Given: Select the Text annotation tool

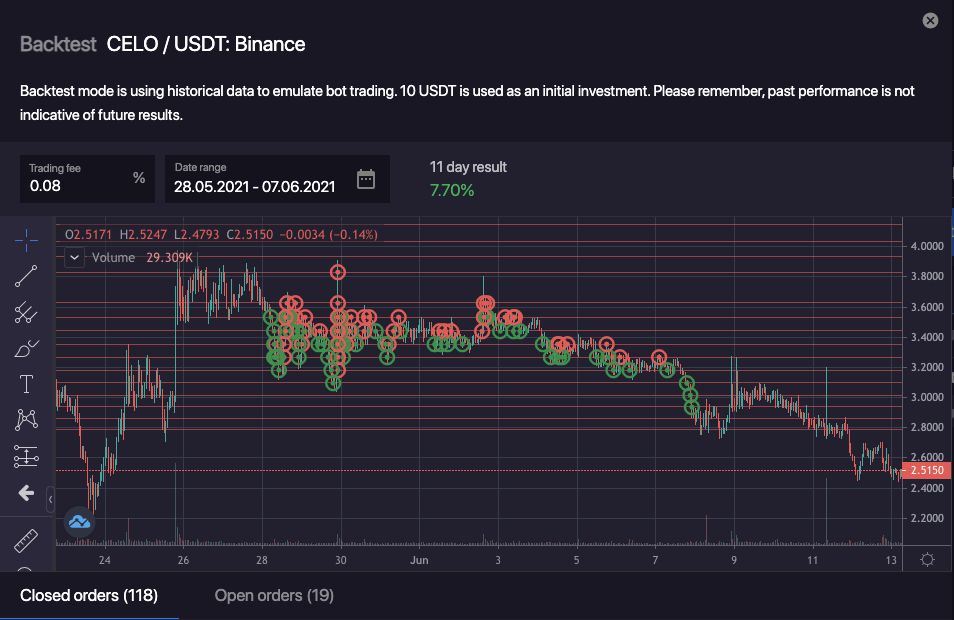Looking at the screenshot, I should click(26, 384).
